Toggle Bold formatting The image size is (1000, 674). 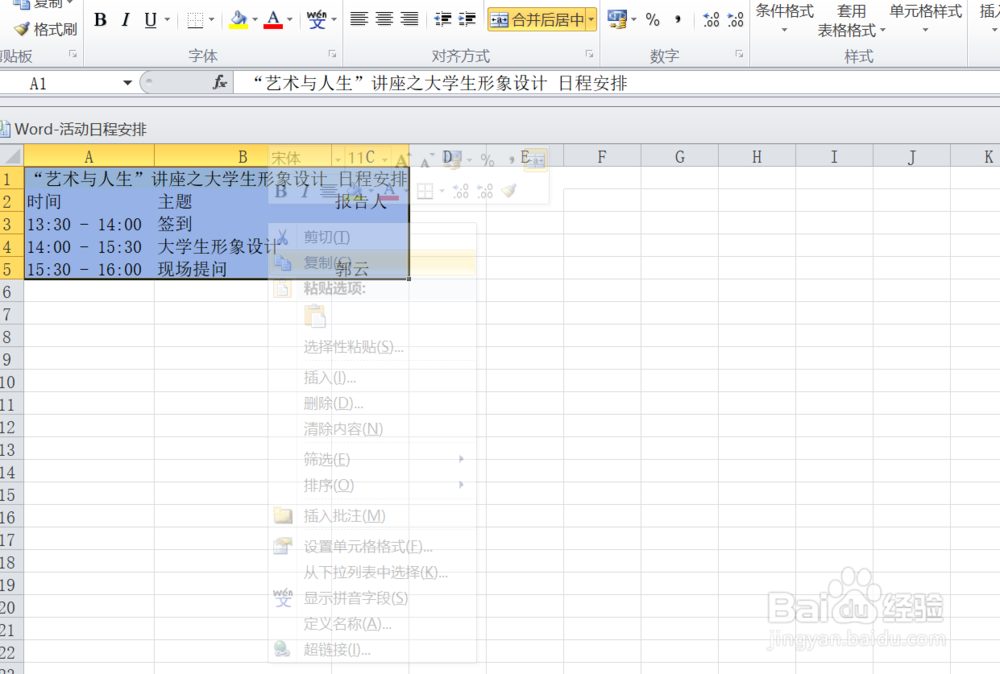coord(100,19)
